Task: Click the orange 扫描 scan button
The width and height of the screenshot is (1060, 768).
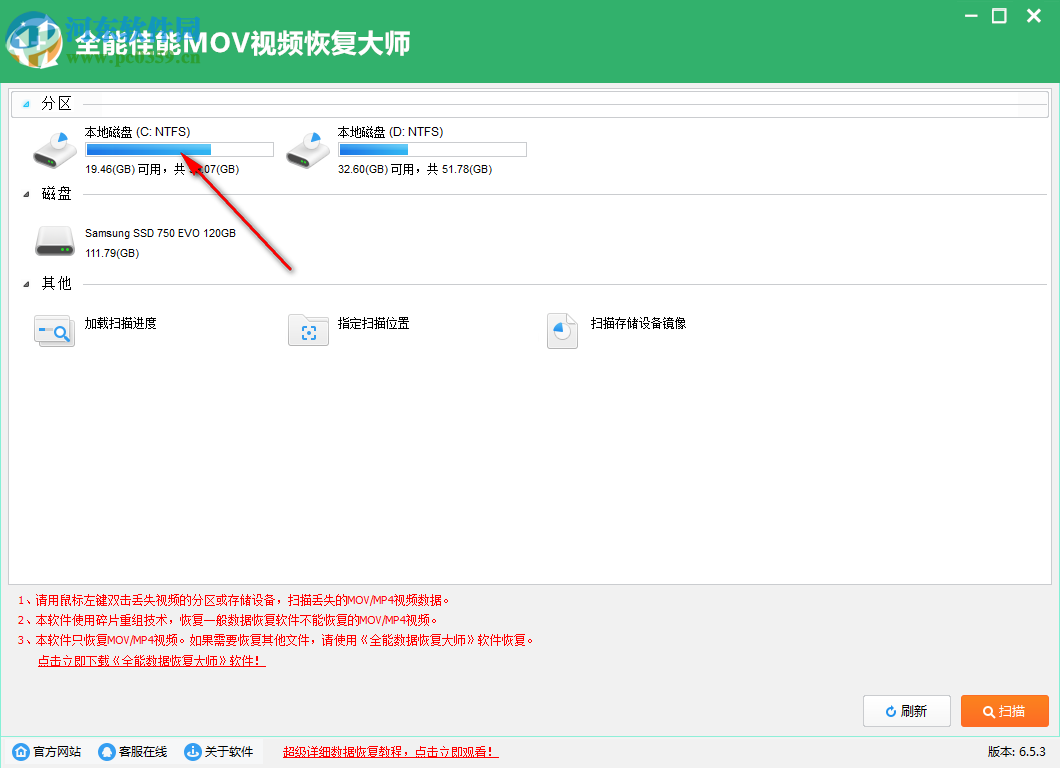Action: pos(1005,711)
